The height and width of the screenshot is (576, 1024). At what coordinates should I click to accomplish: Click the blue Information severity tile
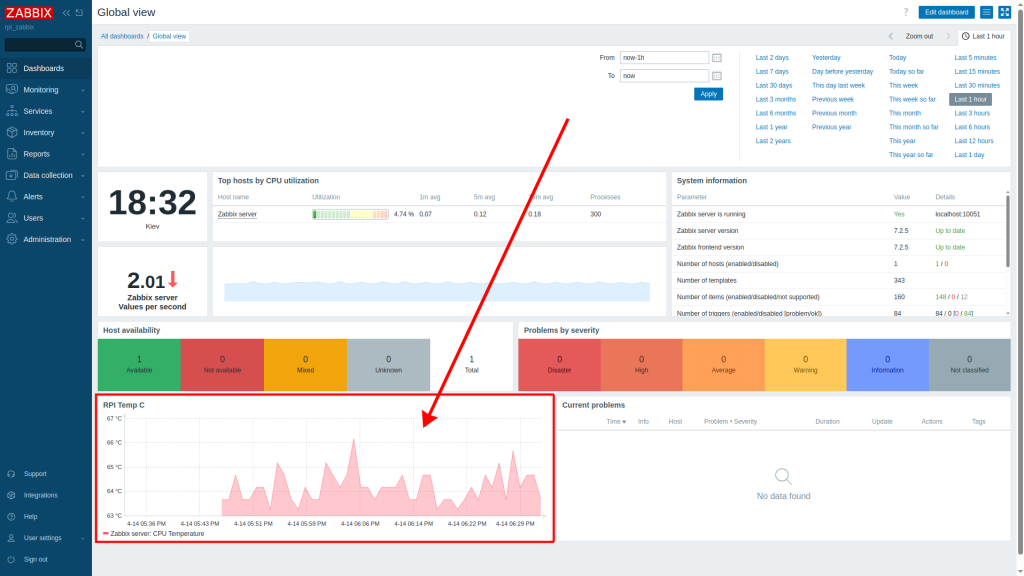click(888, 364)
